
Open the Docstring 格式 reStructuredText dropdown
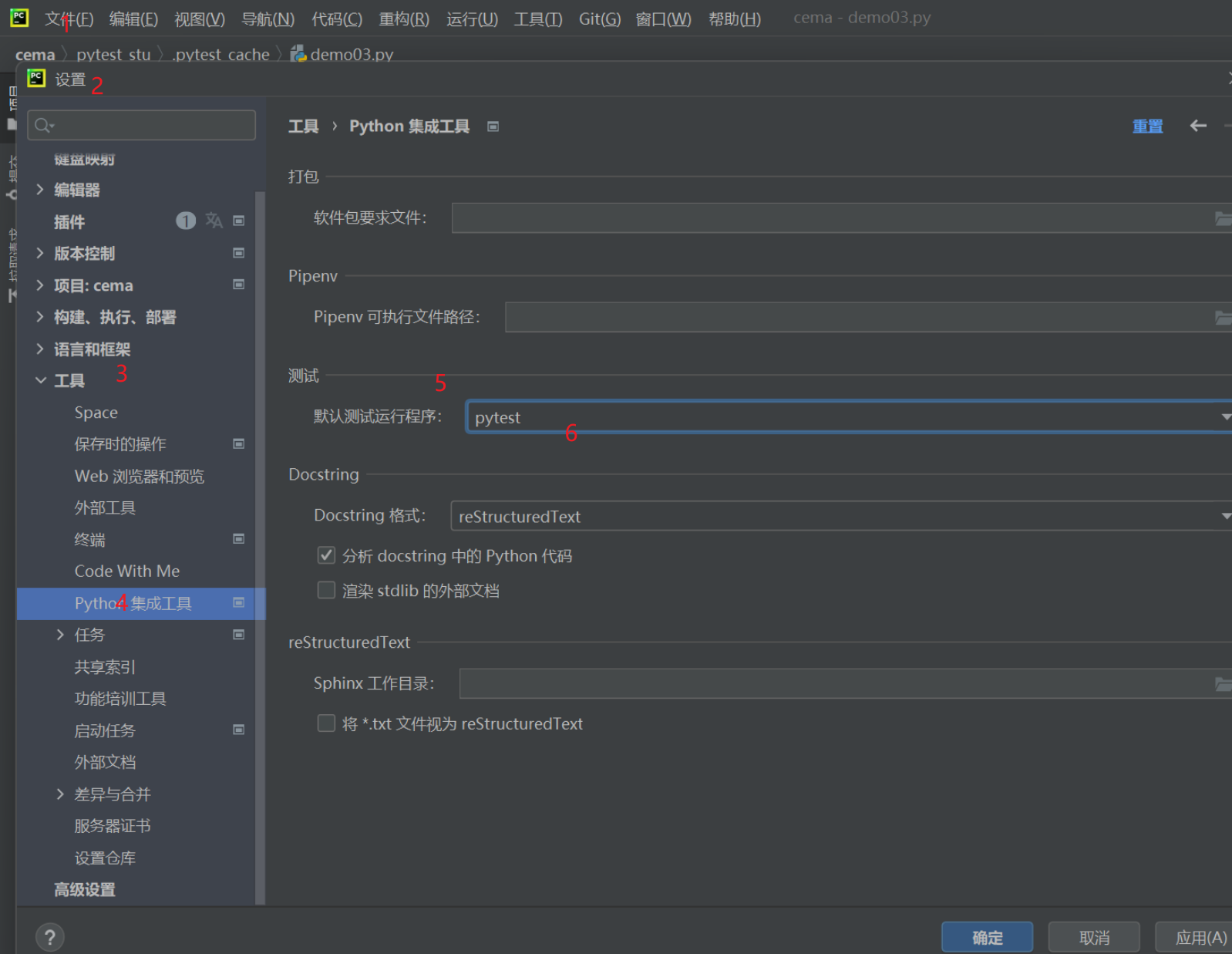point(841,516)
